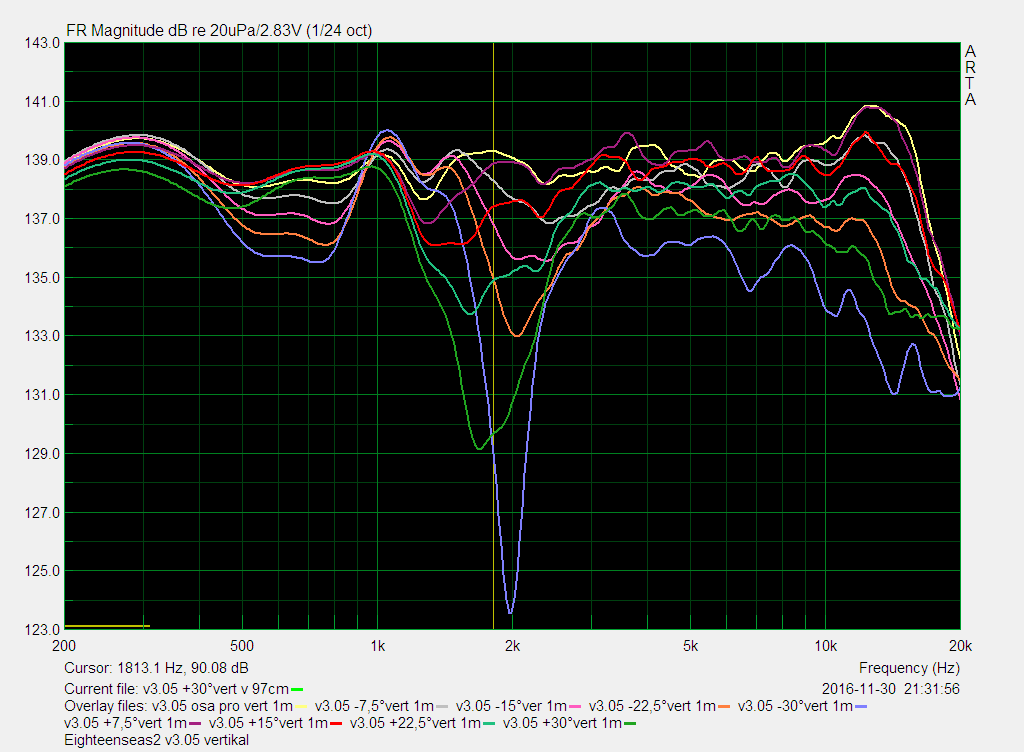Click the 123.0 y-axis label
The height and width of the screenshot is (752, 1024).
pyautogui.click(x=42, y=630)
